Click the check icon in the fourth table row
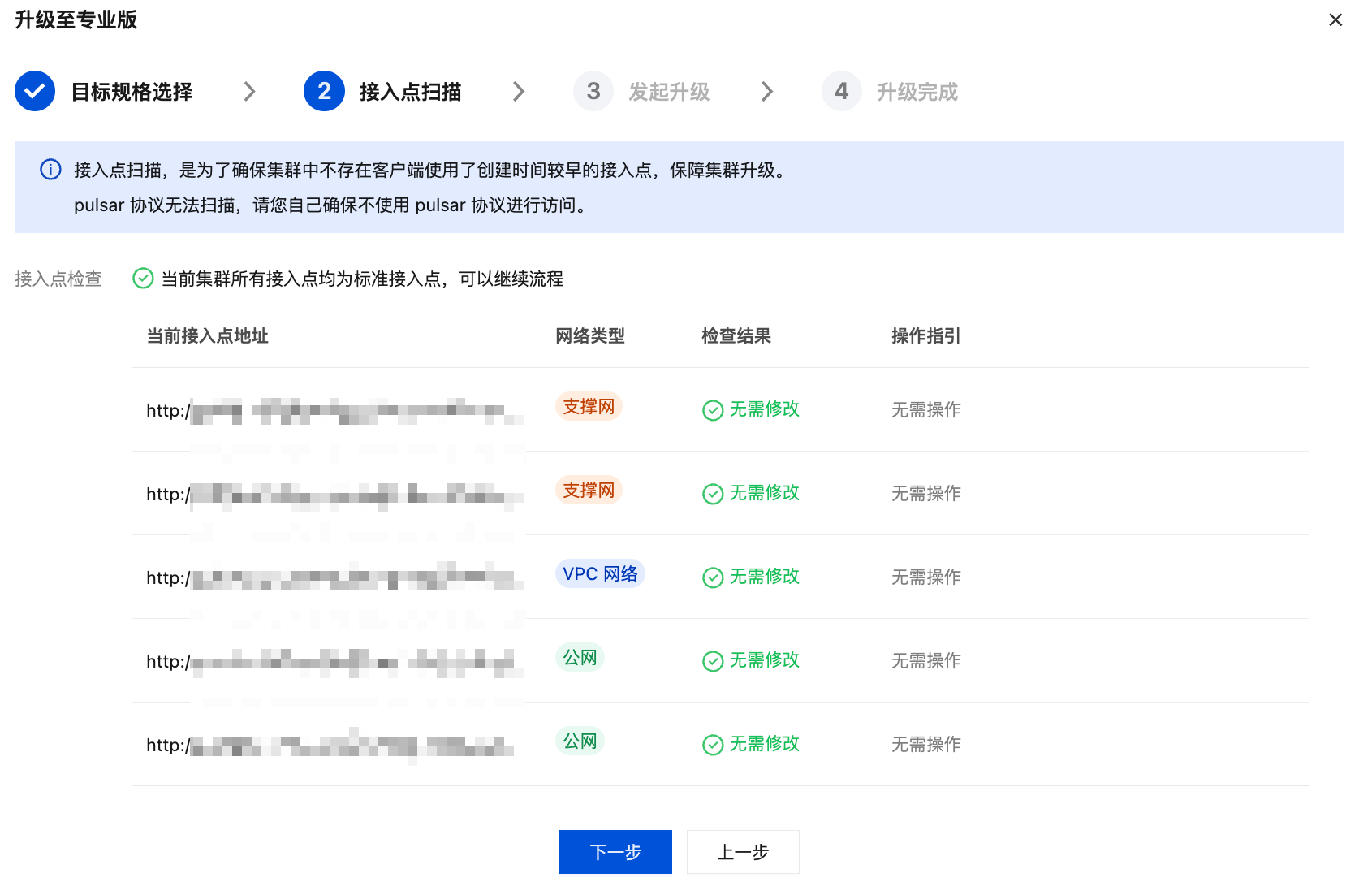 tap(713, 661)
